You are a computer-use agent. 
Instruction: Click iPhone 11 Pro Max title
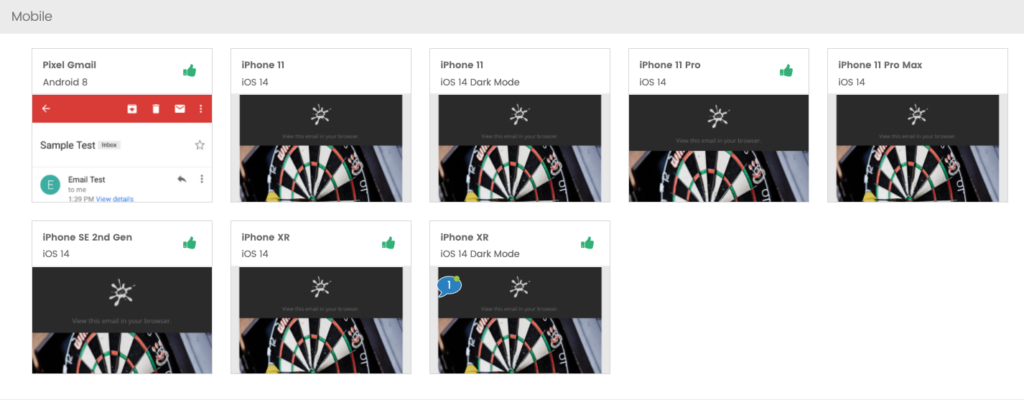click(880, 65)
